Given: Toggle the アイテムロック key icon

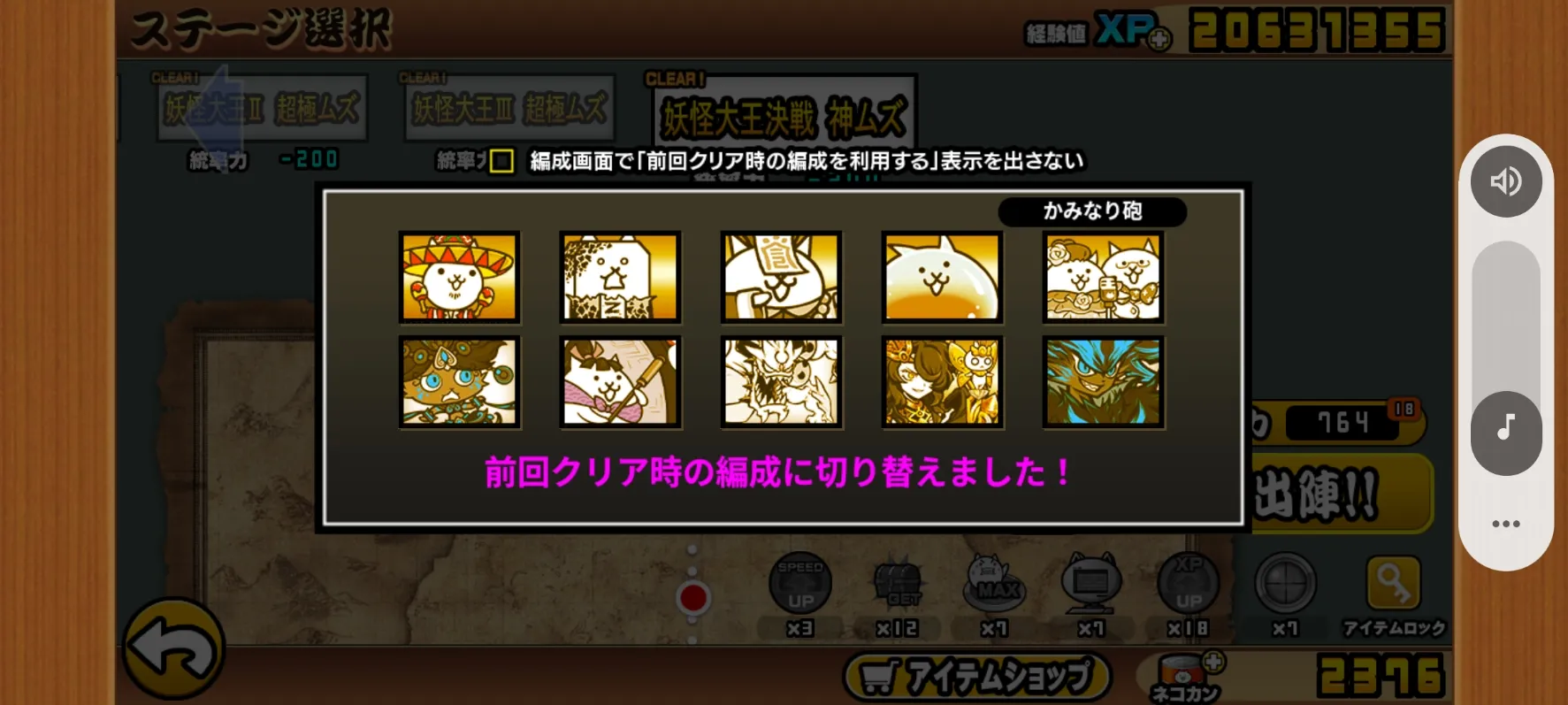Looking at the screenshot, I should coord(1393,583).
